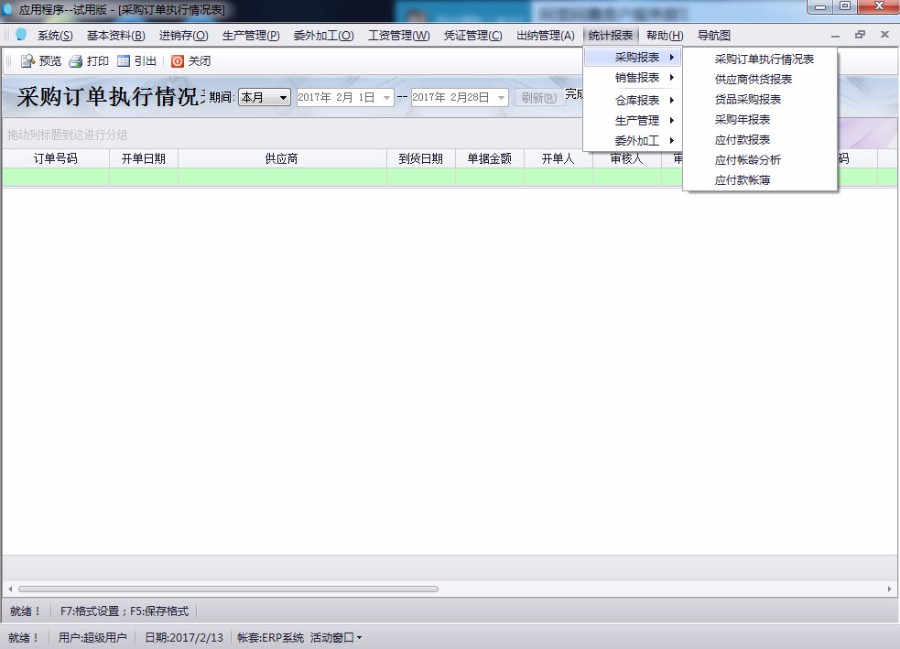Expand the 委外加工 submenu in reports menu

click(633, 141)
